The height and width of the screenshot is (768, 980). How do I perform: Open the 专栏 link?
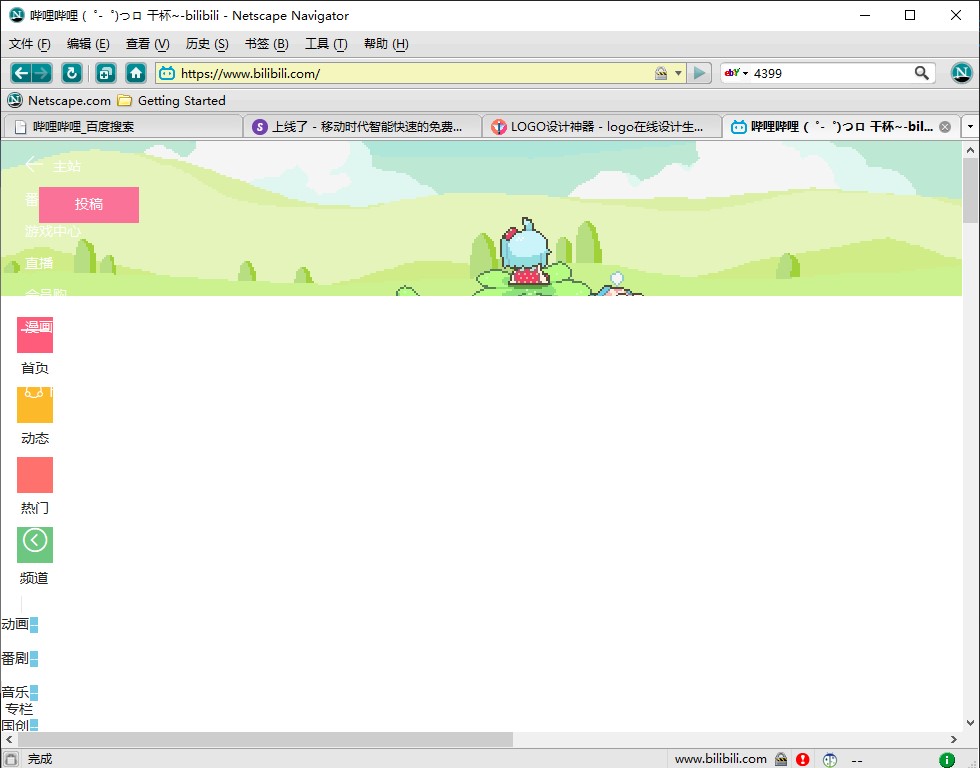pos(19,709)
